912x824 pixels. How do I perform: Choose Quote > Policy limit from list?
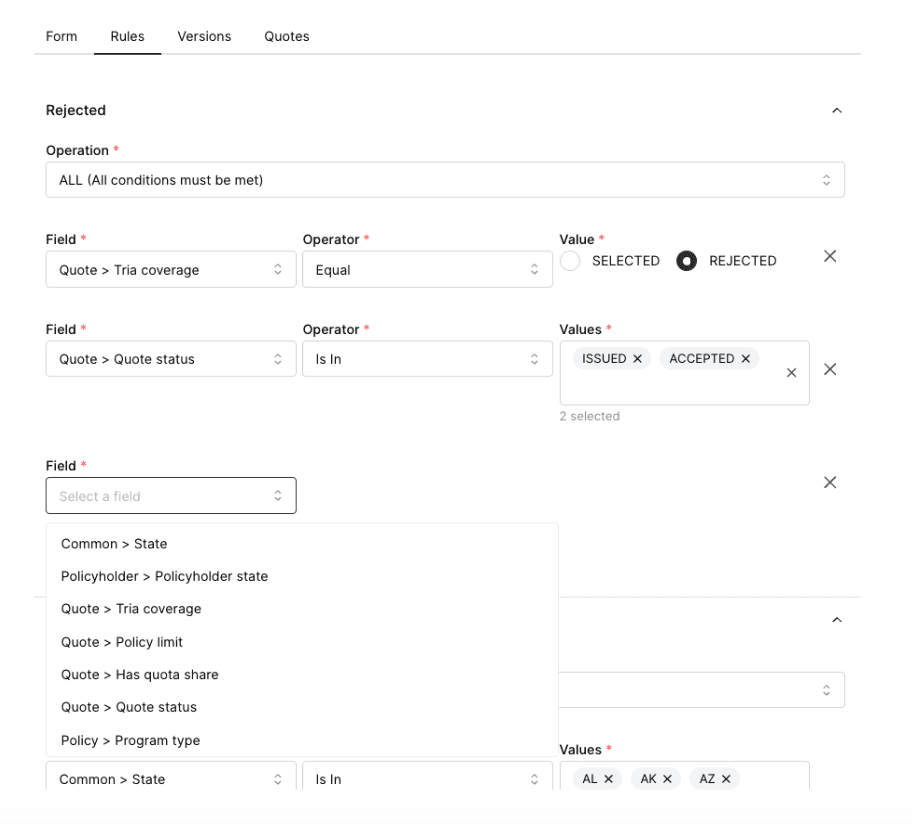tap(122, 642)
